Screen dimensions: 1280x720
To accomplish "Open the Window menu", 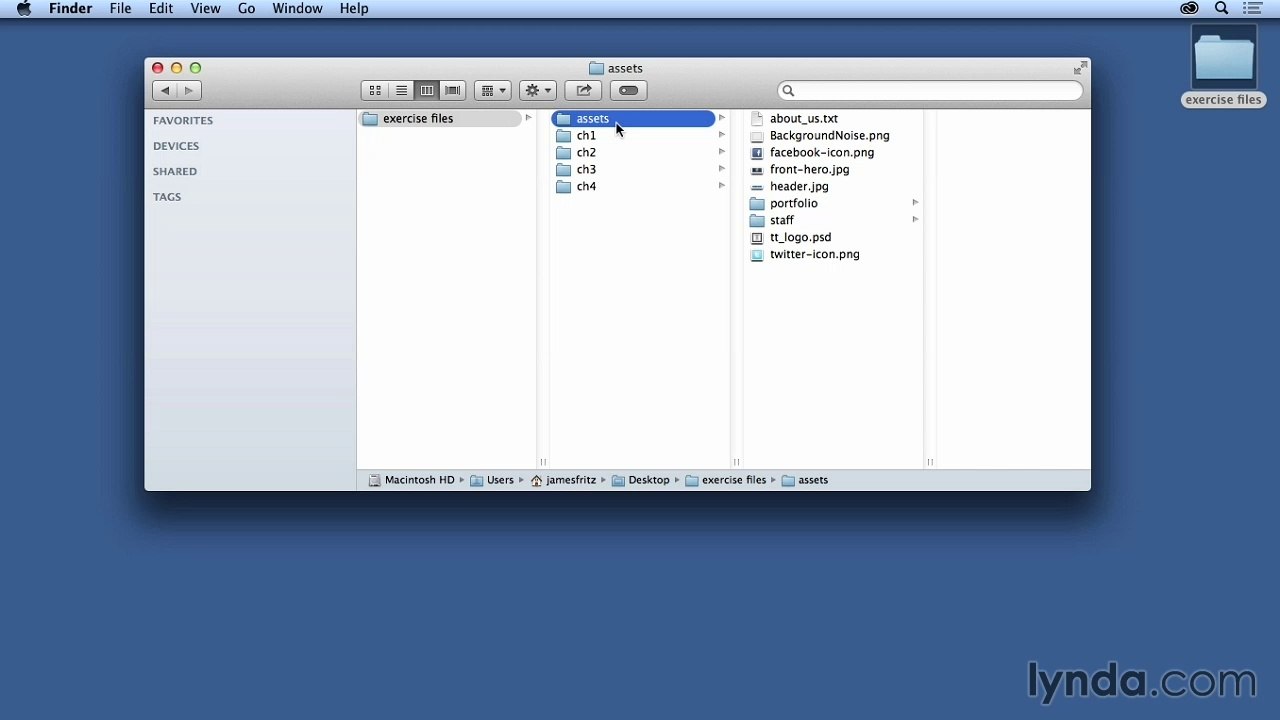I will 297,9.
